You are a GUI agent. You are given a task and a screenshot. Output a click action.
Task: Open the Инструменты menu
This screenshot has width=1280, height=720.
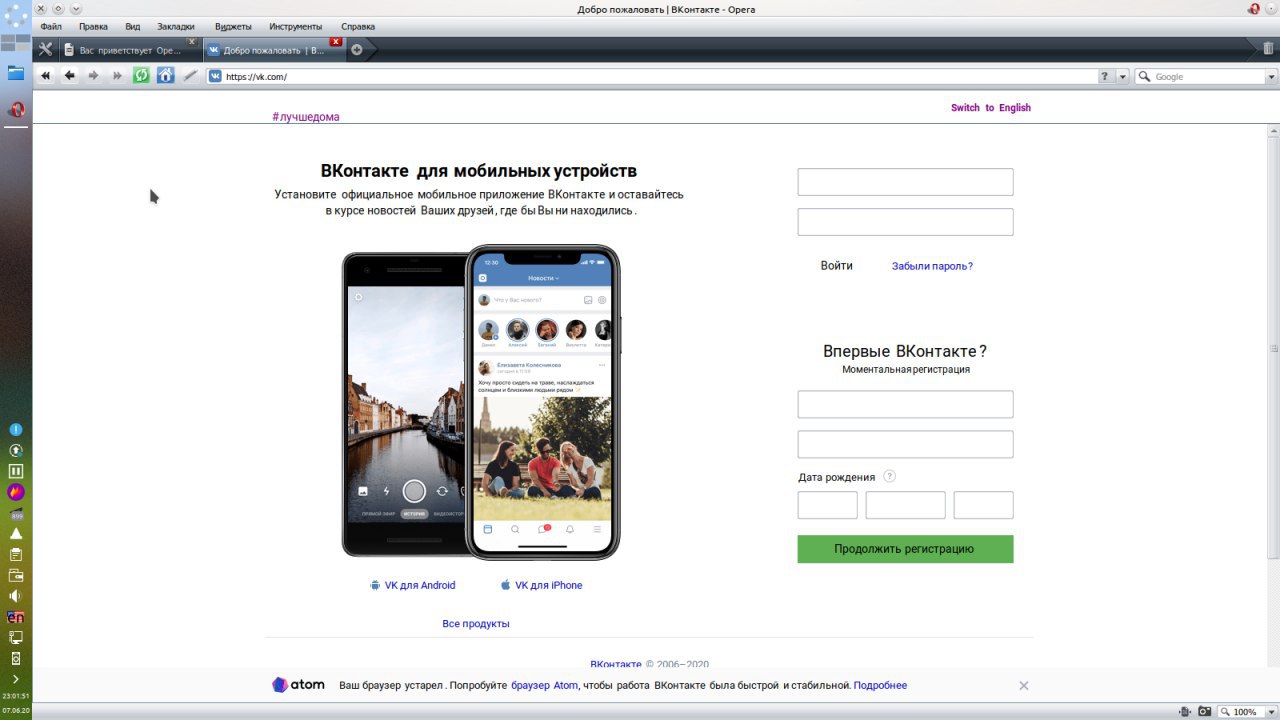296,26
